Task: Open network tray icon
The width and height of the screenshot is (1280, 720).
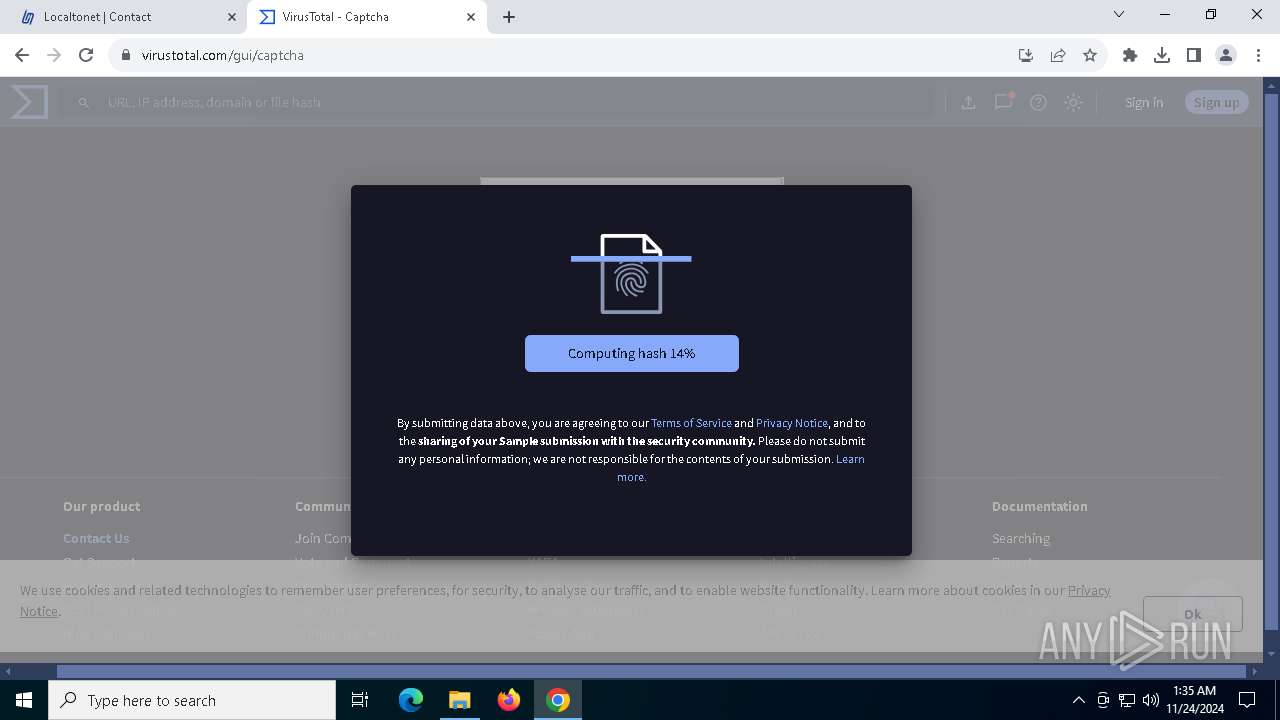Action: tap(1127, 700)
